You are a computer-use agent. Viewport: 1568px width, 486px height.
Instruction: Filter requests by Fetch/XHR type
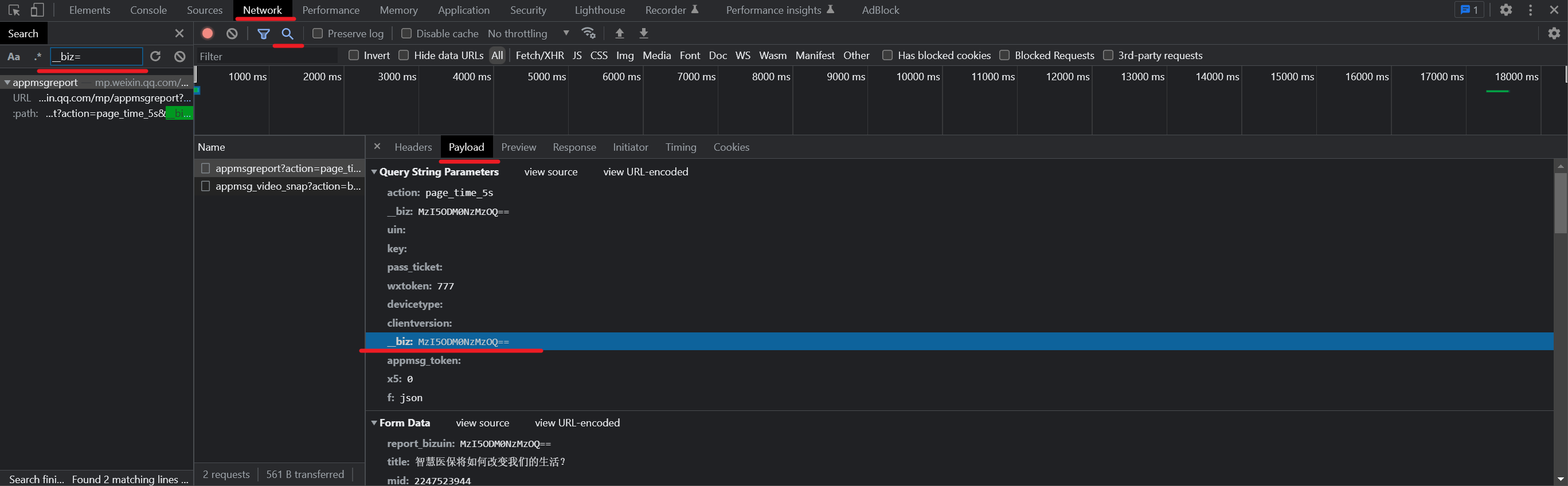coord(539,56)
